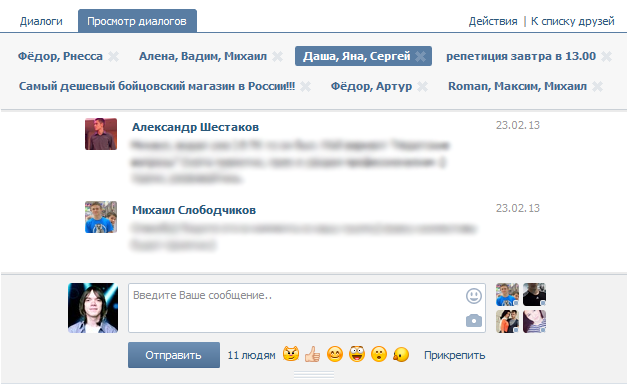
Task: Close the Фёдор, Рнесса dialog tab
Action: (x=114, y=56)
